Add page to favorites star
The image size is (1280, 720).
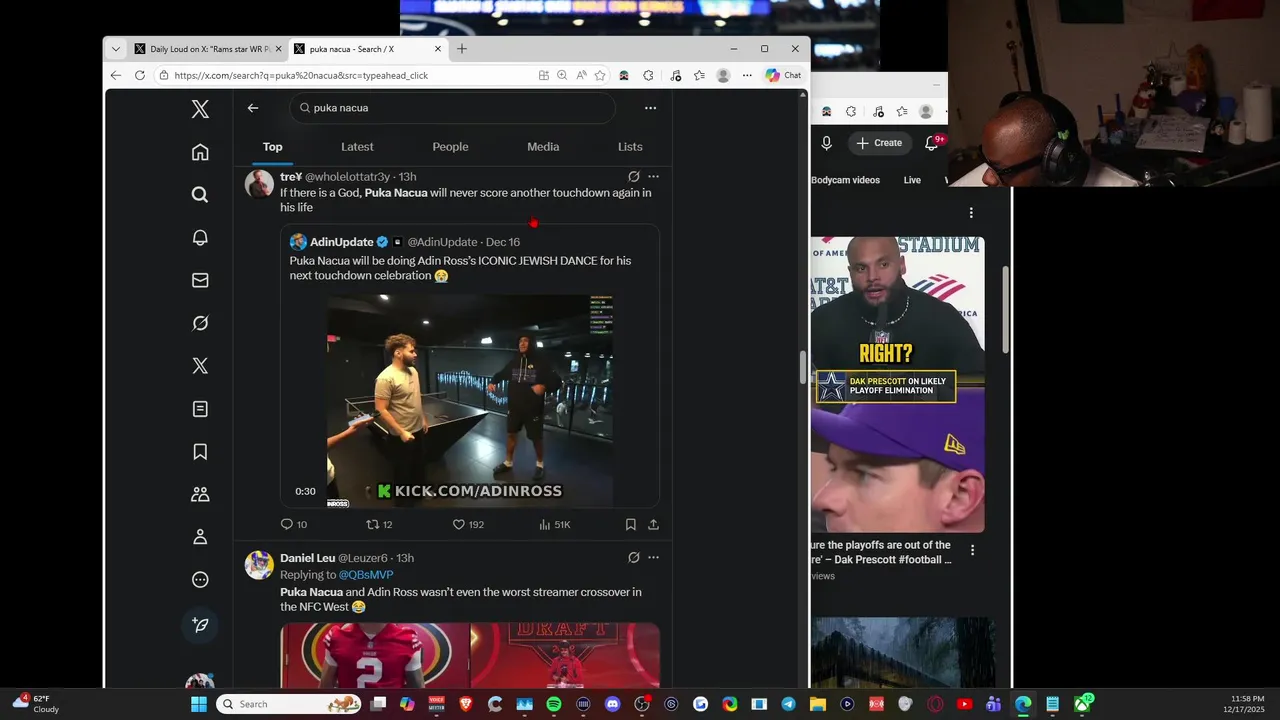pyautogui.click(x=600, y=75)
